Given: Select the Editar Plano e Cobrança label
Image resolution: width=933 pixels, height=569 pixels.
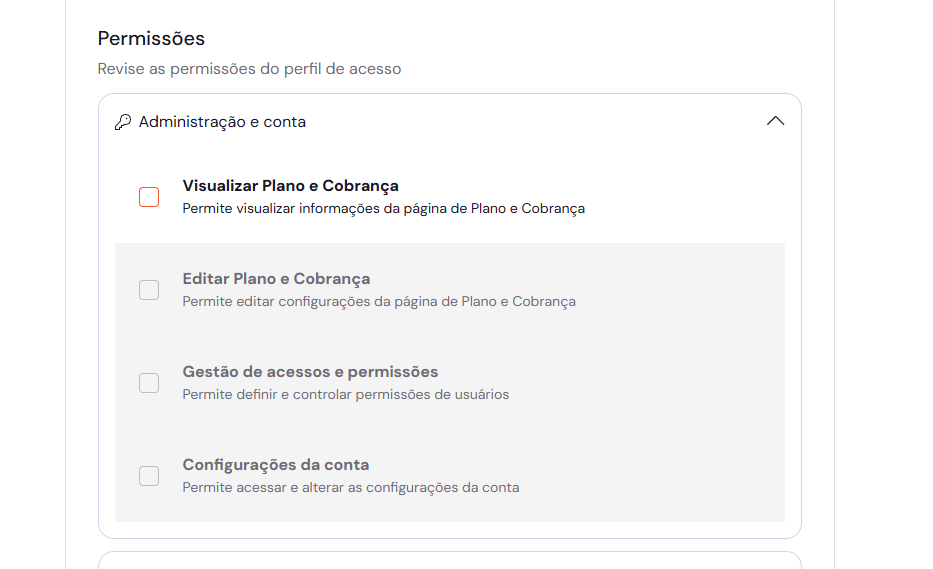Looking at the screenshot, I should click(276, 279).
